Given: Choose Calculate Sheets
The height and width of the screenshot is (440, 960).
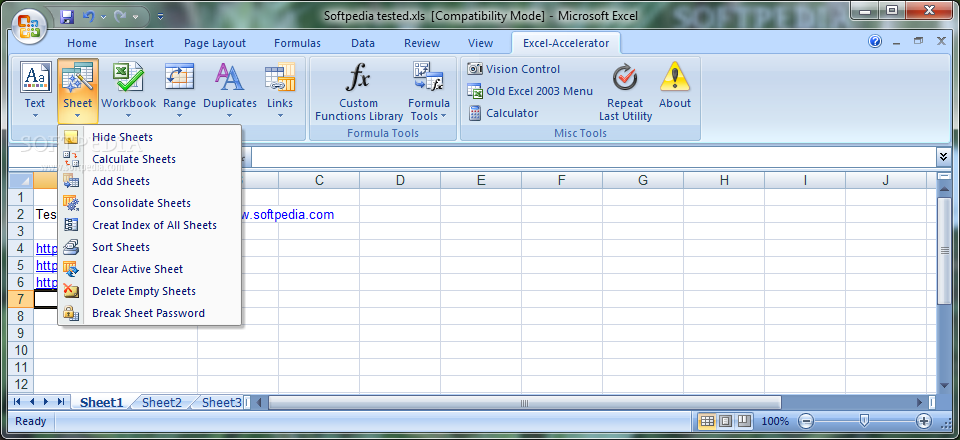Looking at the screenshot, I should coord(151,159).
